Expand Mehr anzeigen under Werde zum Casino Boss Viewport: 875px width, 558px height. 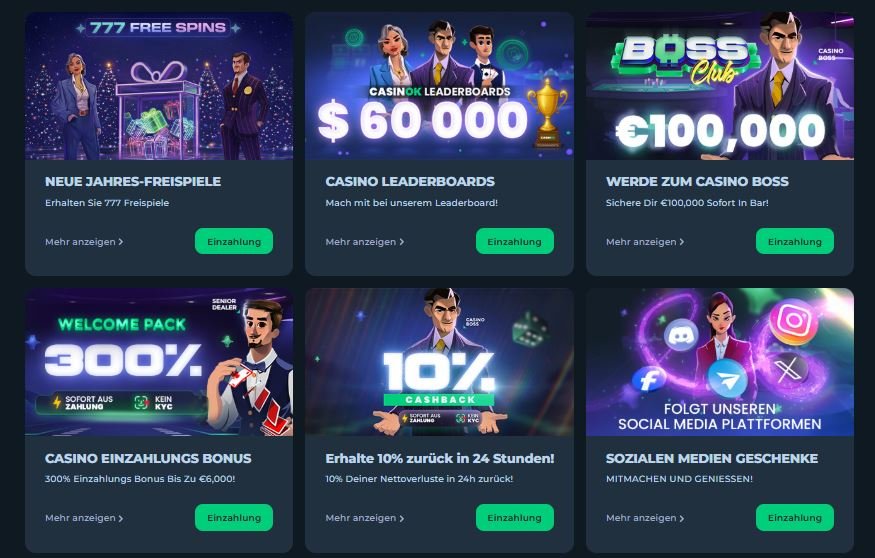point(645,242)
